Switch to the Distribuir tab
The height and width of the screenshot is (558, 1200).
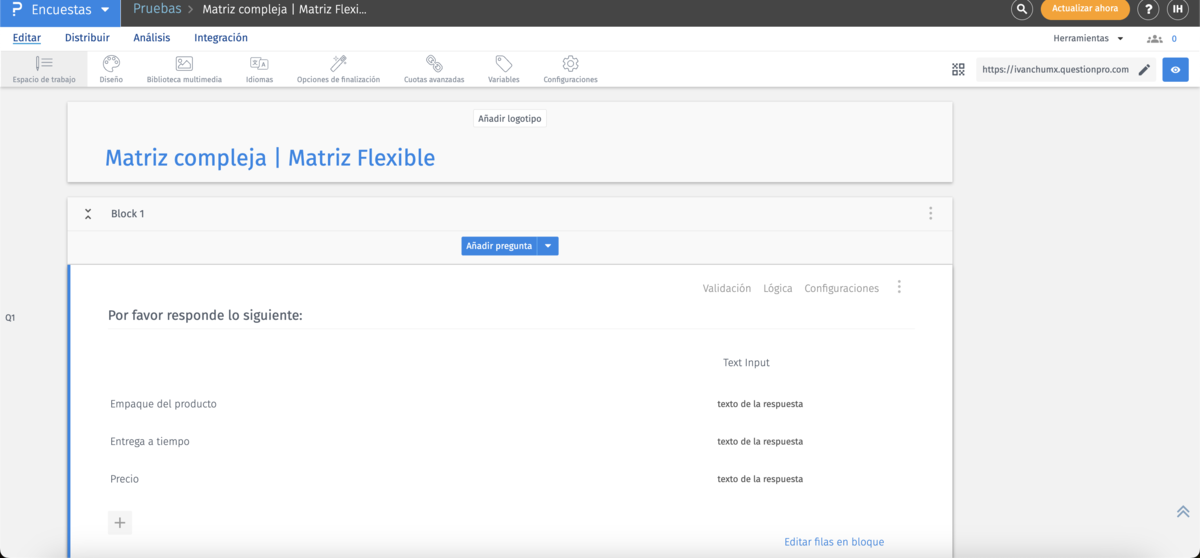(x=87, y=38)
